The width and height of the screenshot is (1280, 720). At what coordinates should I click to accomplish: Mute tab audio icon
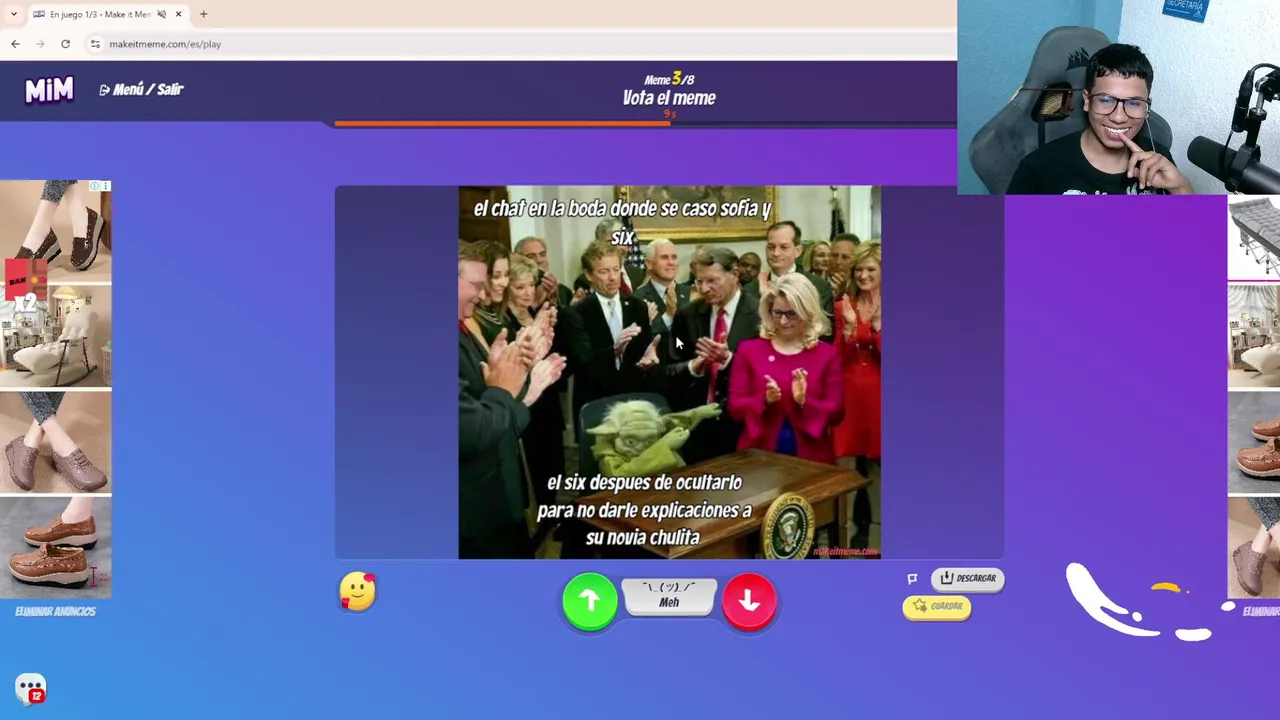click(x=161, y=14)
